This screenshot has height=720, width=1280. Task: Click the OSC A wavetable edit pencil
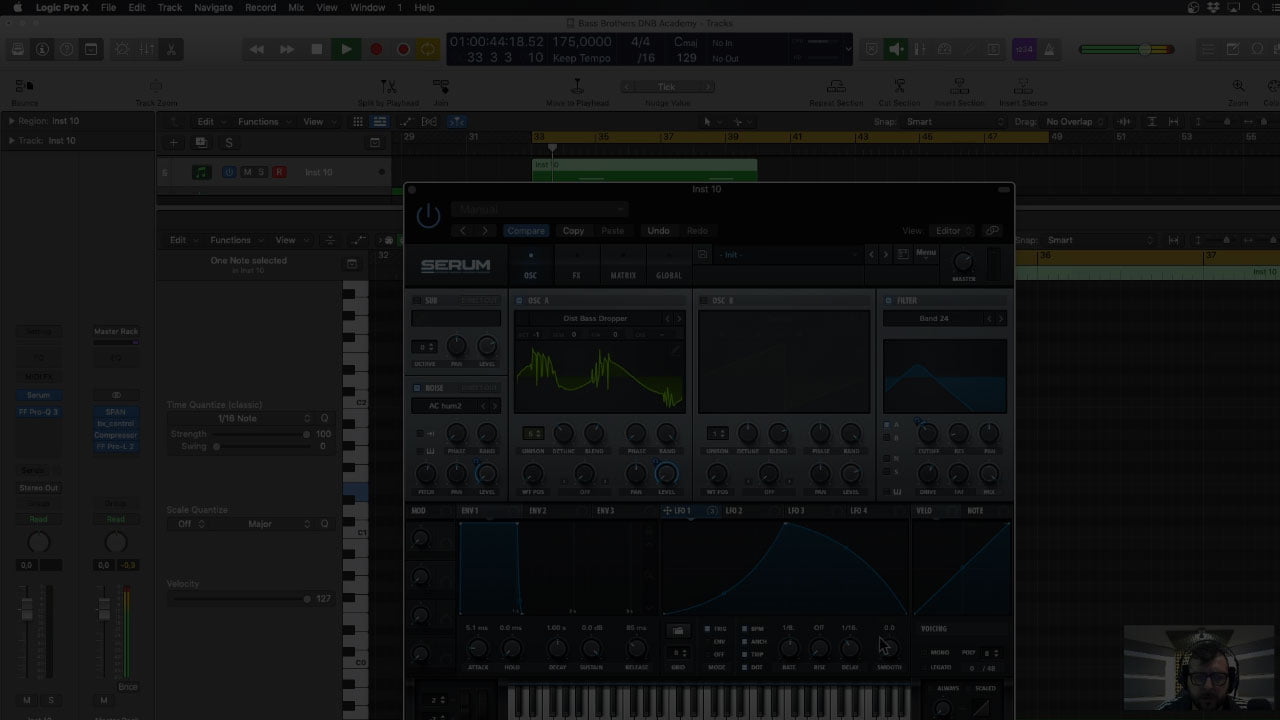[x=675, y=350]
